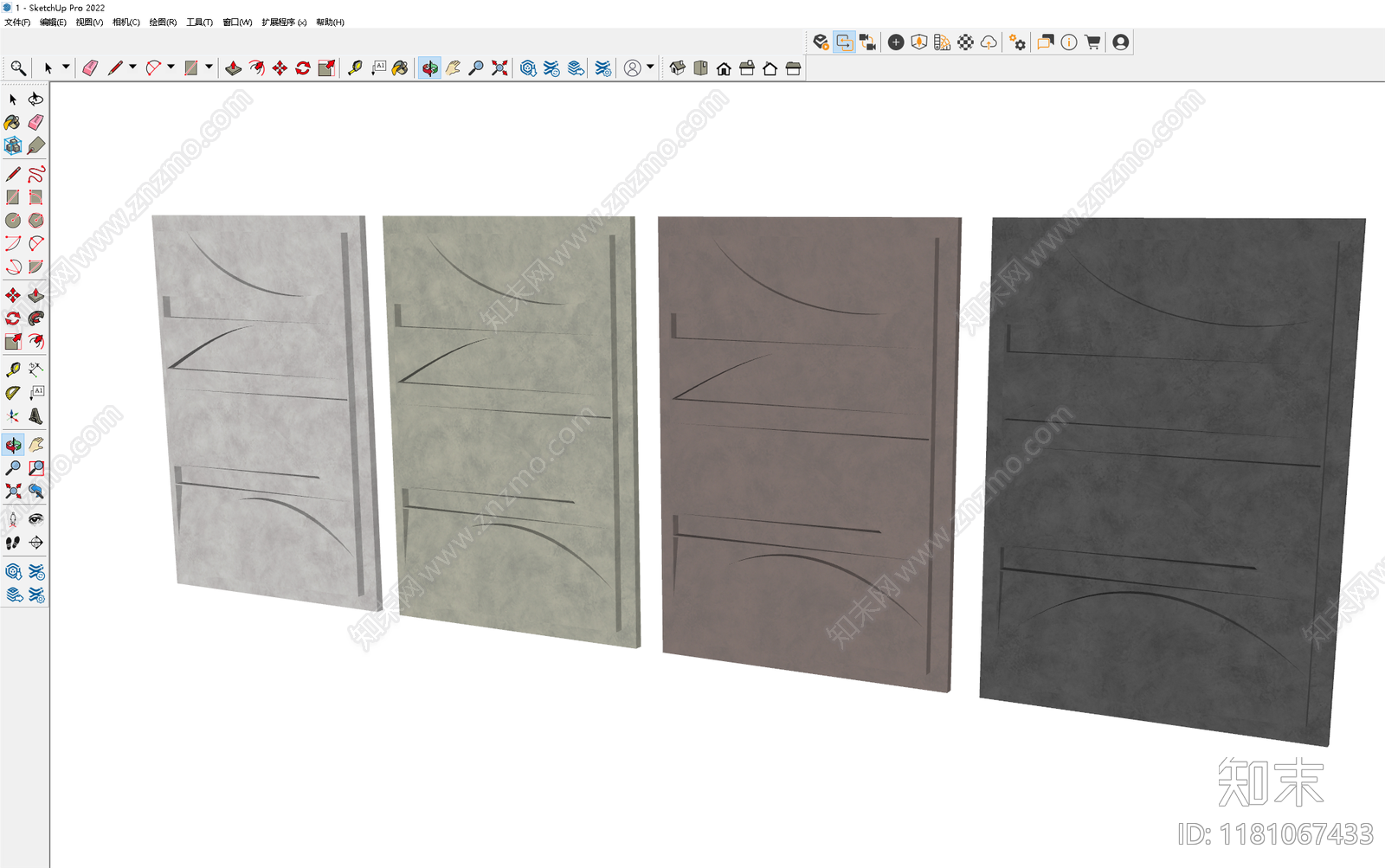Expand the Line tool dropdown arrow
1385x868 pixels.
click(132, 68)
